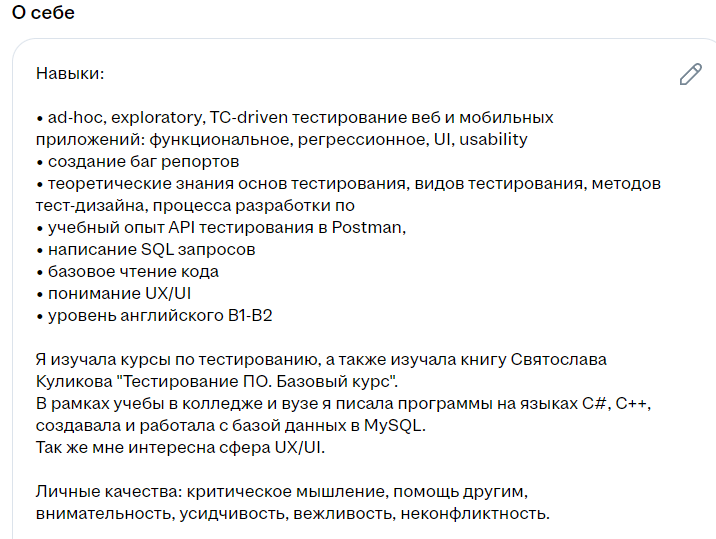Select the 'написание SQL запросов' bullet
Image resolution: width=716 pixels, height=539 pixels.
coord(146,249)
